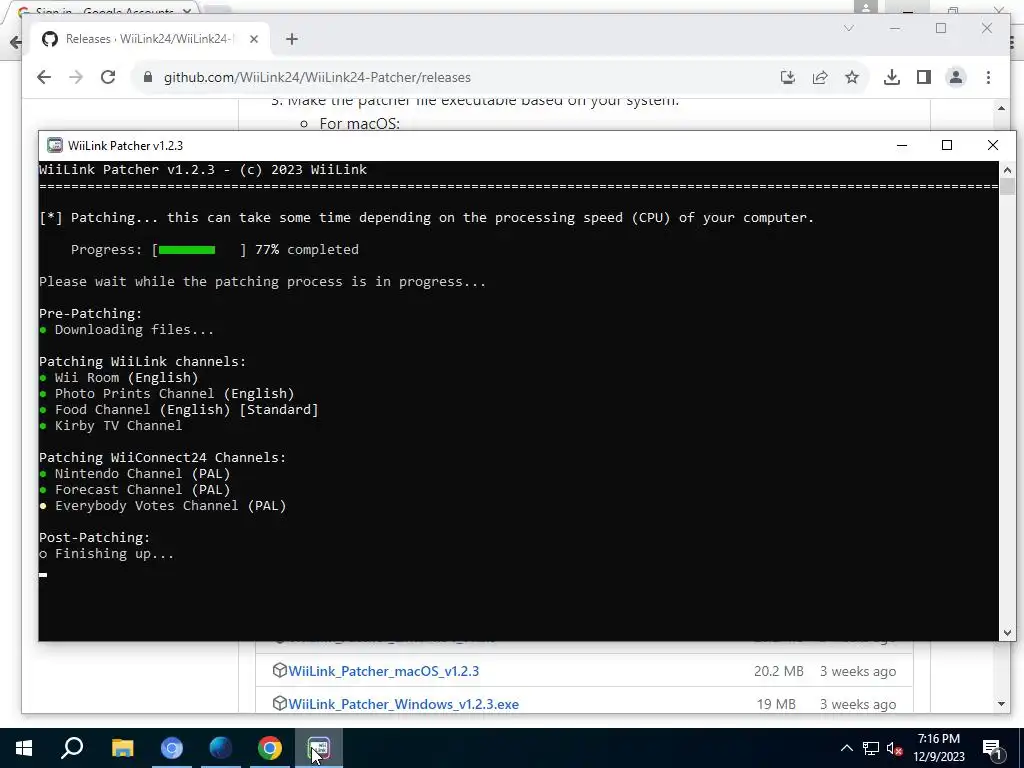The image size is (1024, 768).
Task: Click the '77% completed' text
Action: point(306,249)
